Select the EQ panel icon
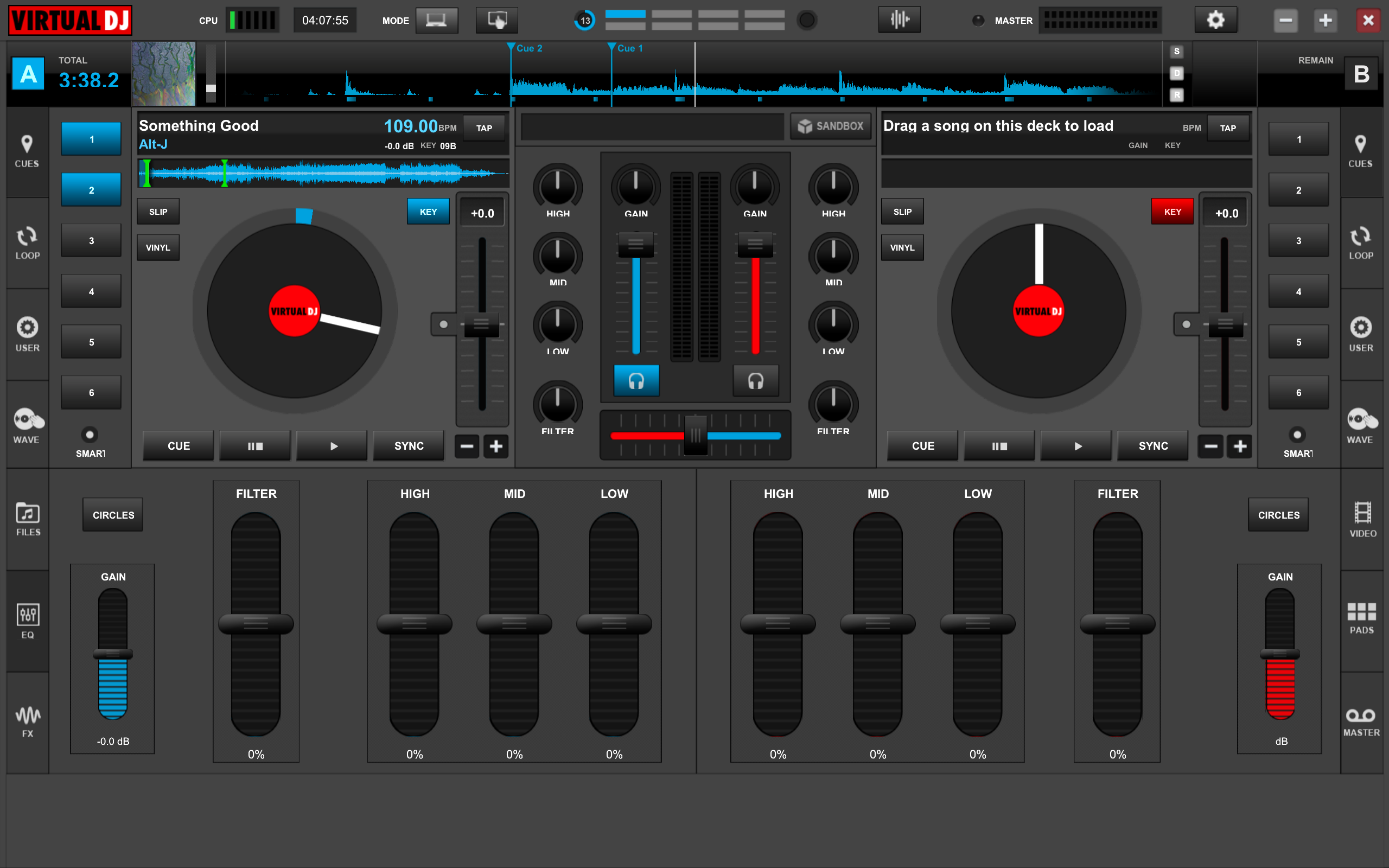The width and height of the screenshot is (1389, 868). 26,616
